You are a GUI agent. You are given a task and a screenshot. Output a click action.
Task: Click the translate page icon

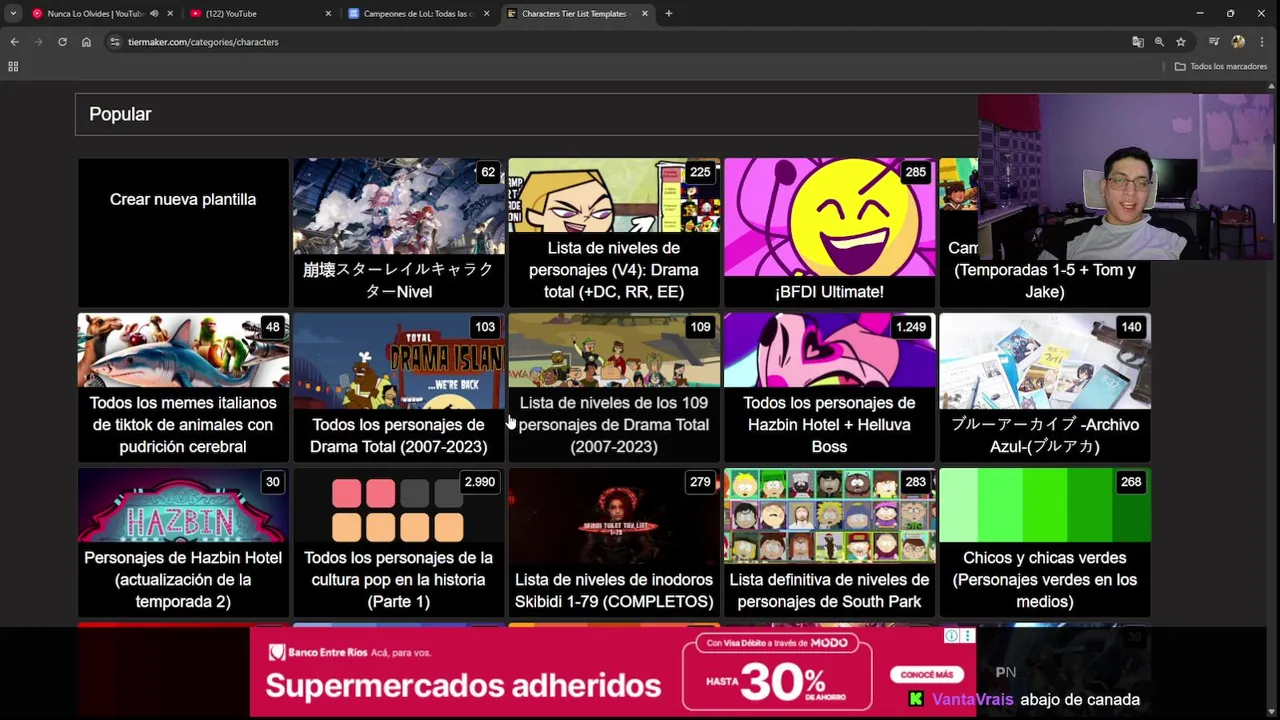point(1138,42)
